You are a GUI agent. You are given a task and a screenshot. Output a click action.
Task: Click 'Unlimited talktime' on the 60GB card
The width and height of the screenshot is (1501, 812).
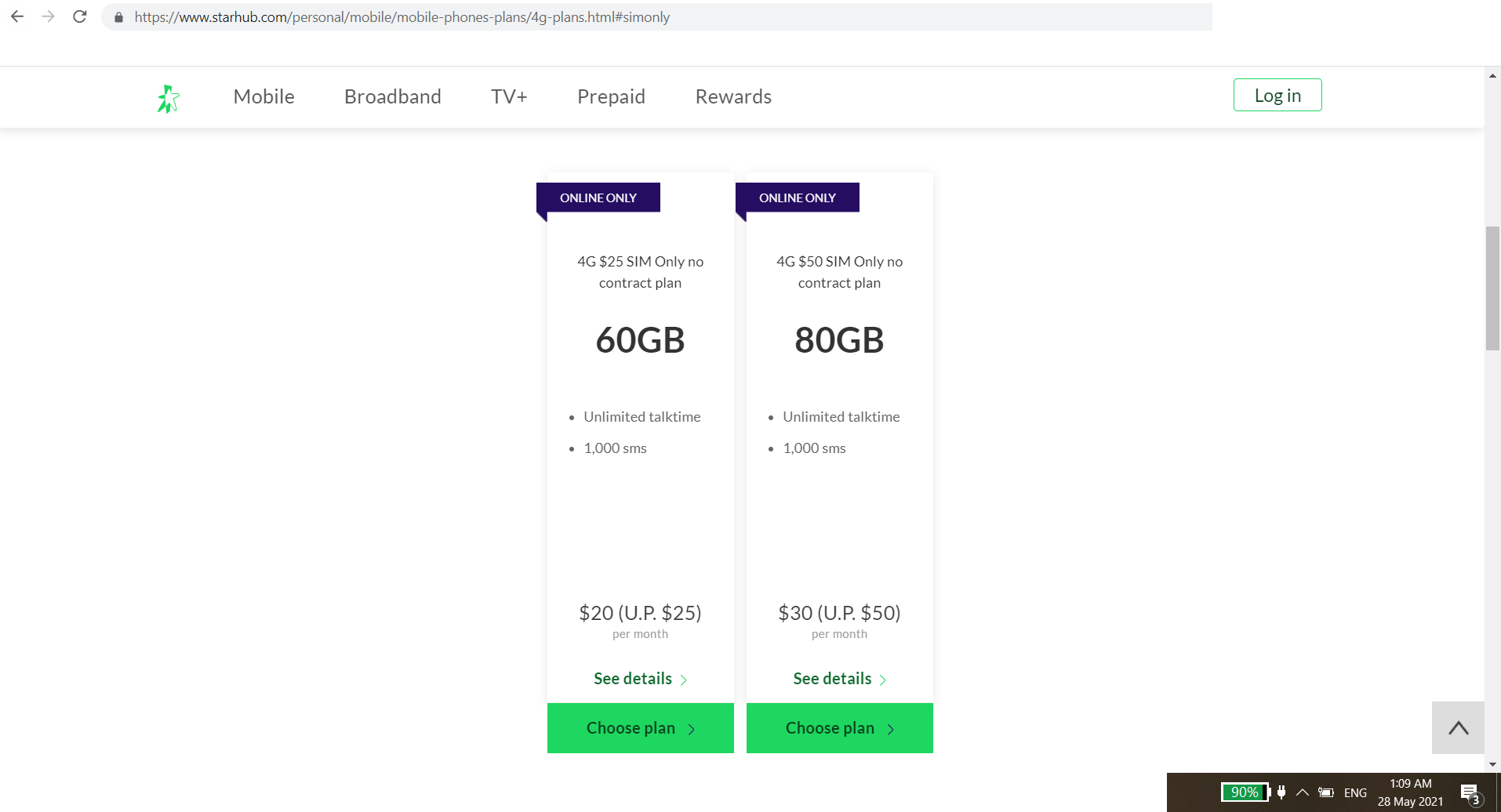[642, 417]
